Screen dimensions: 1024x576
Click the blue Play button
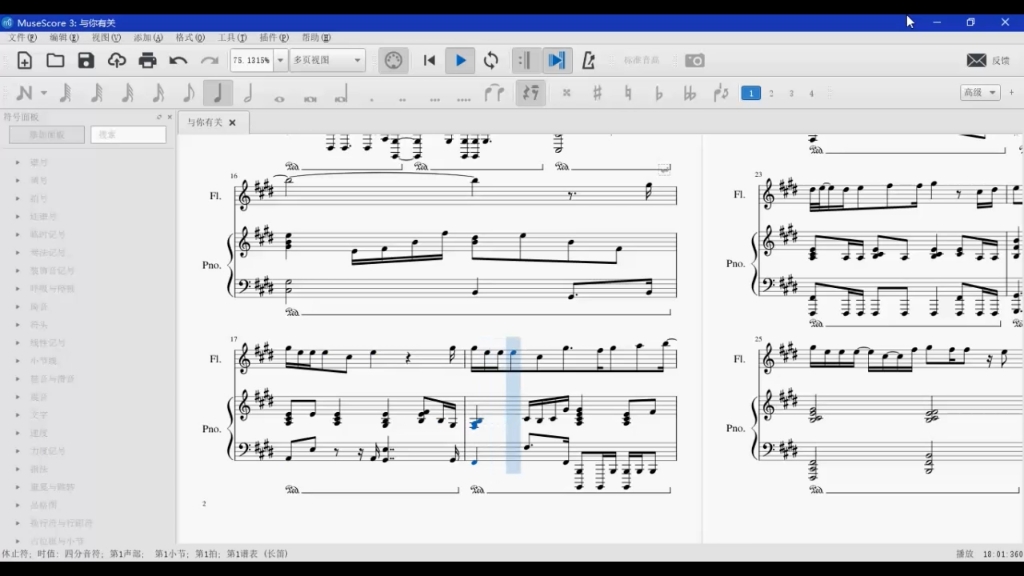pos(460,61)
